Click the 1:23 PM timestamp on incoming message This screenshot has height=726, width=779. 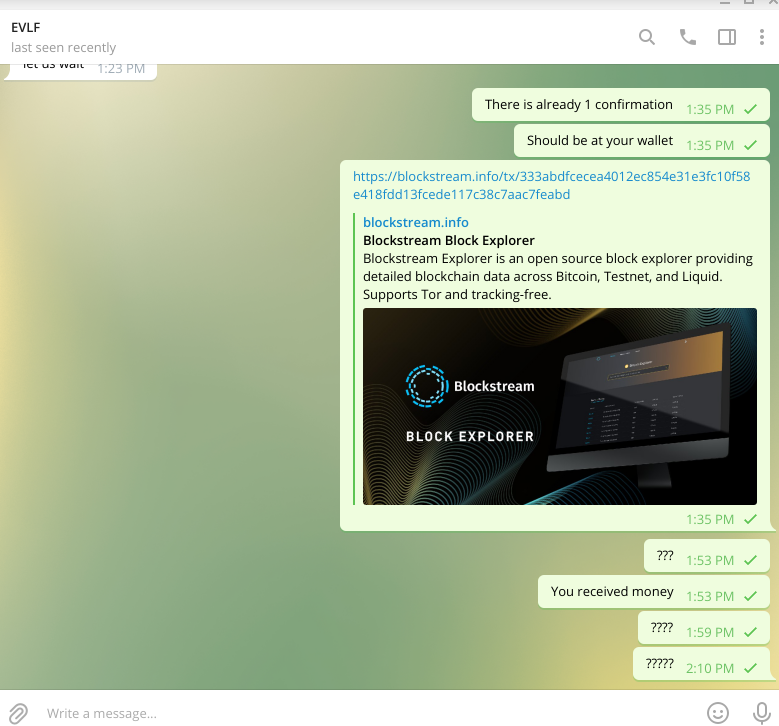coord(121,69)
